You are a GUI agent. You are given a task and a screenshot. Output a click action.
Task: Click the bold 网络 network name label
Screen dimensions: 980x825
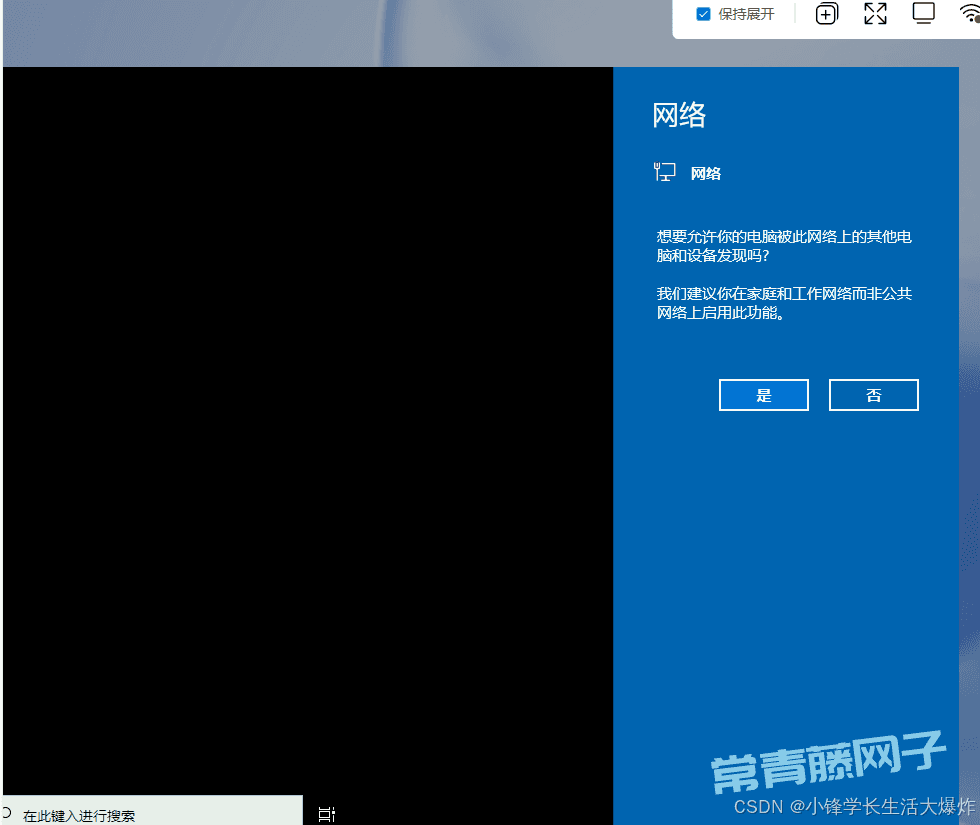tap(706, 174)
